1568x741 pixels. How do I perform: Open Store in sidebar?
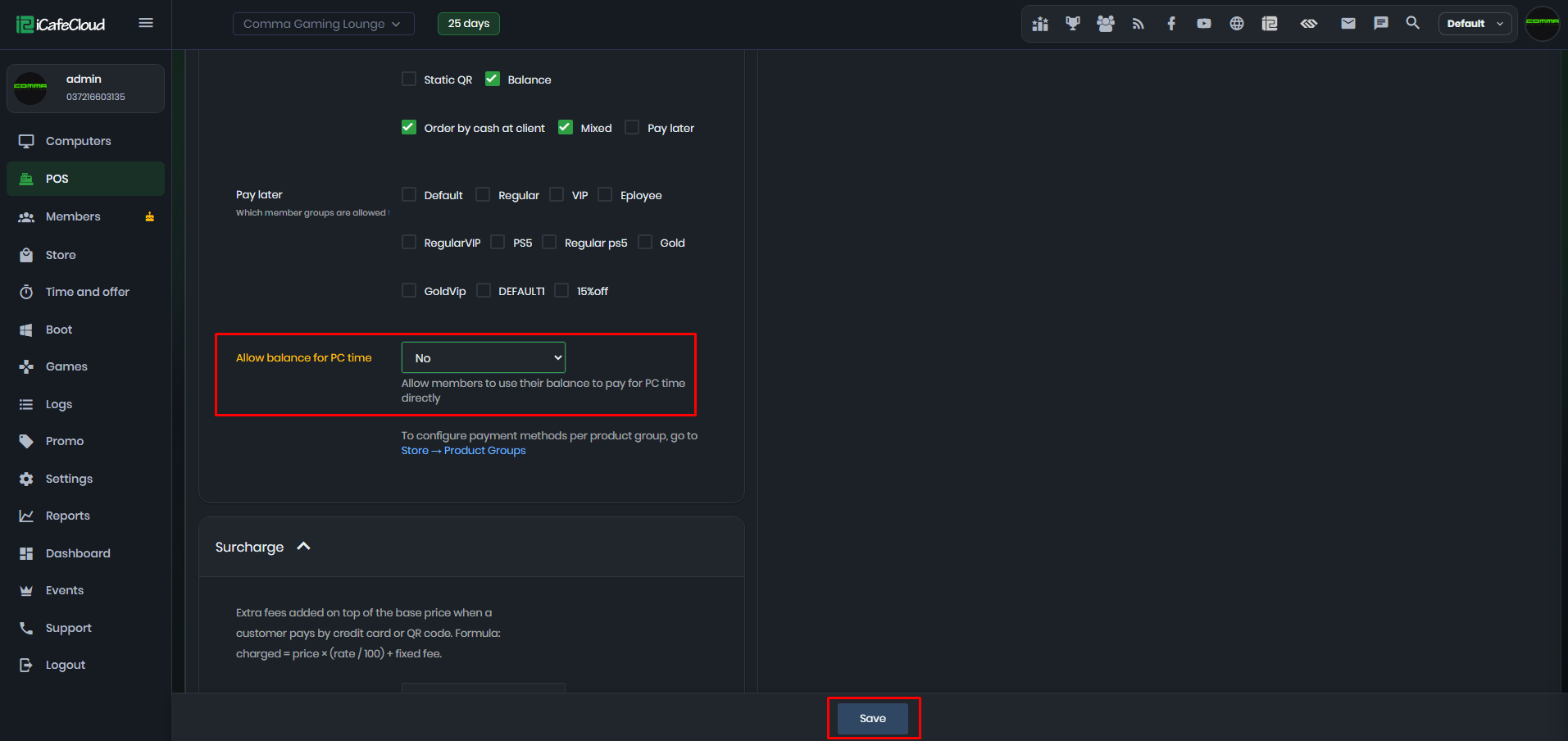point(85,255)
